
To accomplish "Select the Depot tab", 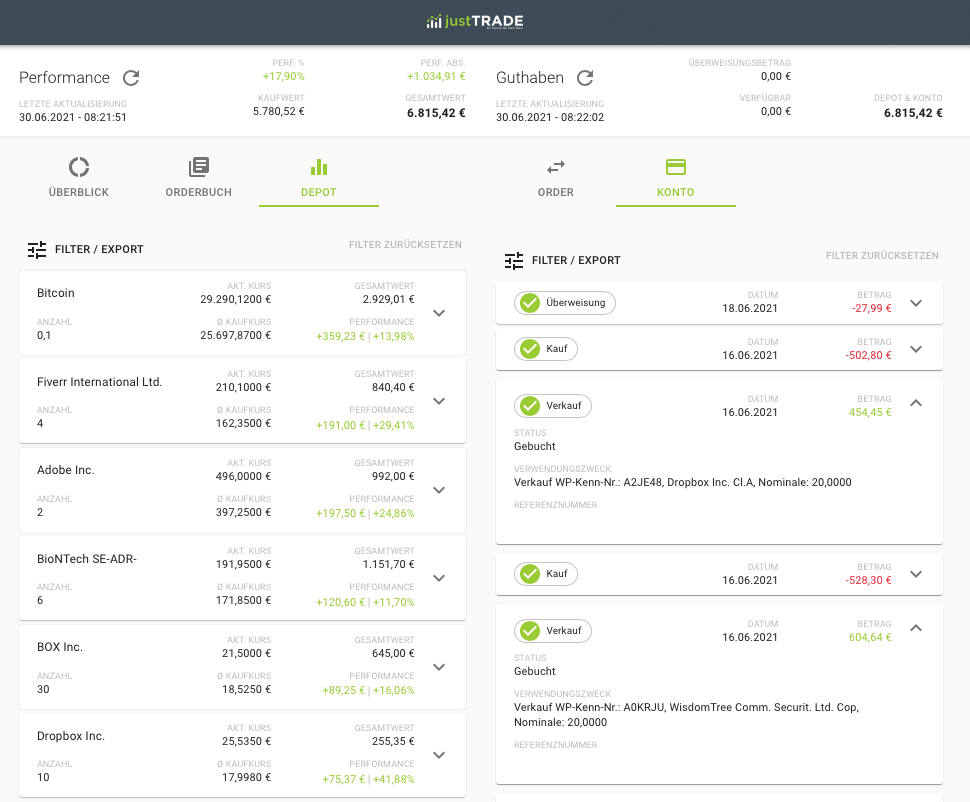I will click(x=319, y=178).
